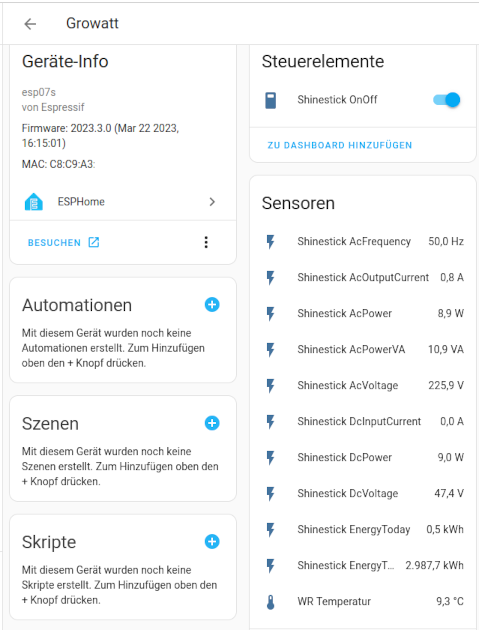This screenshot has height=630, width=479.
Task: Click the Shinestick DcPower flash icon
Action: click(270, 458)
